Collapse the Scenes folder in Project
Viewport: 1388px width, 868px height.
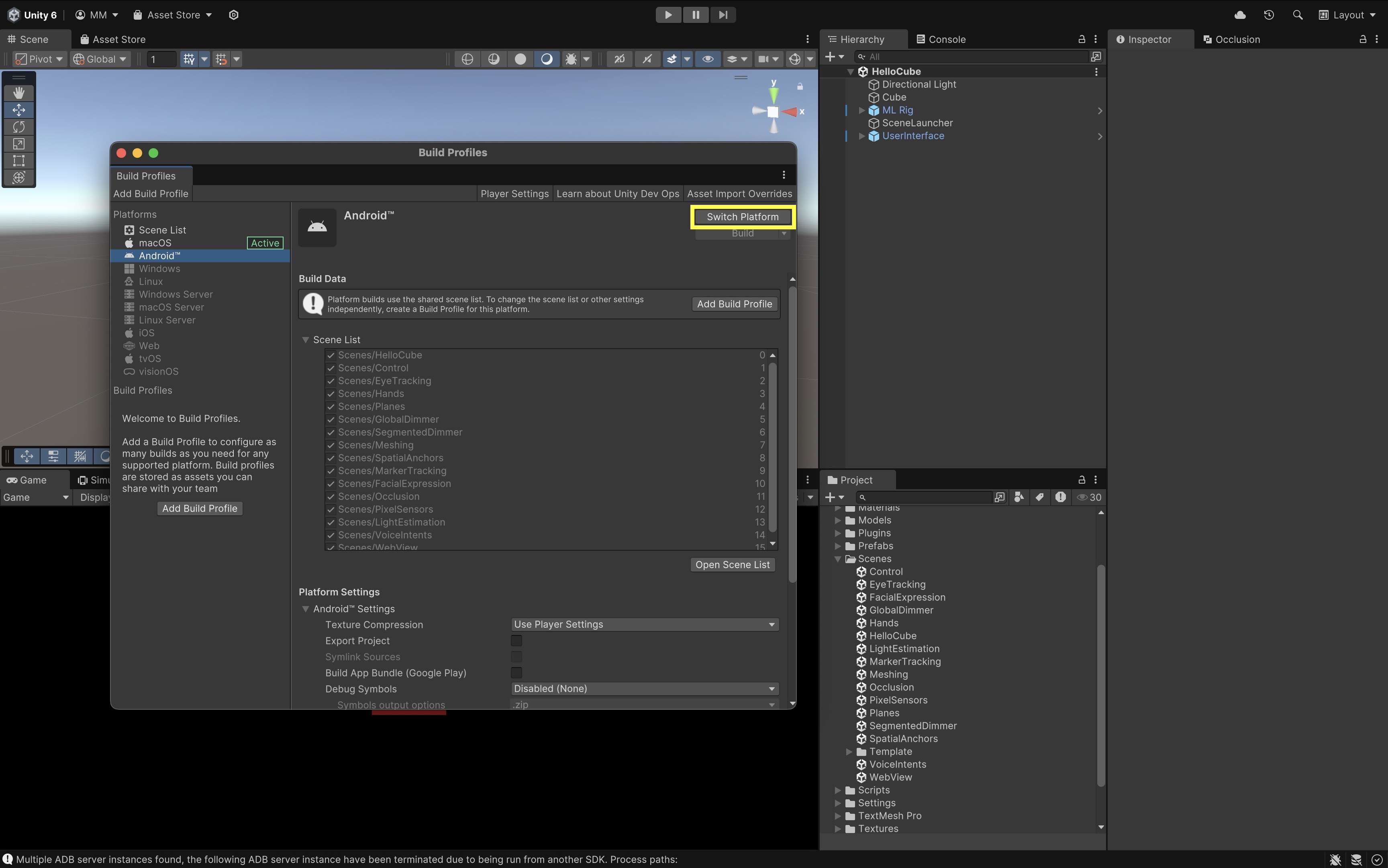pos(837,559)
